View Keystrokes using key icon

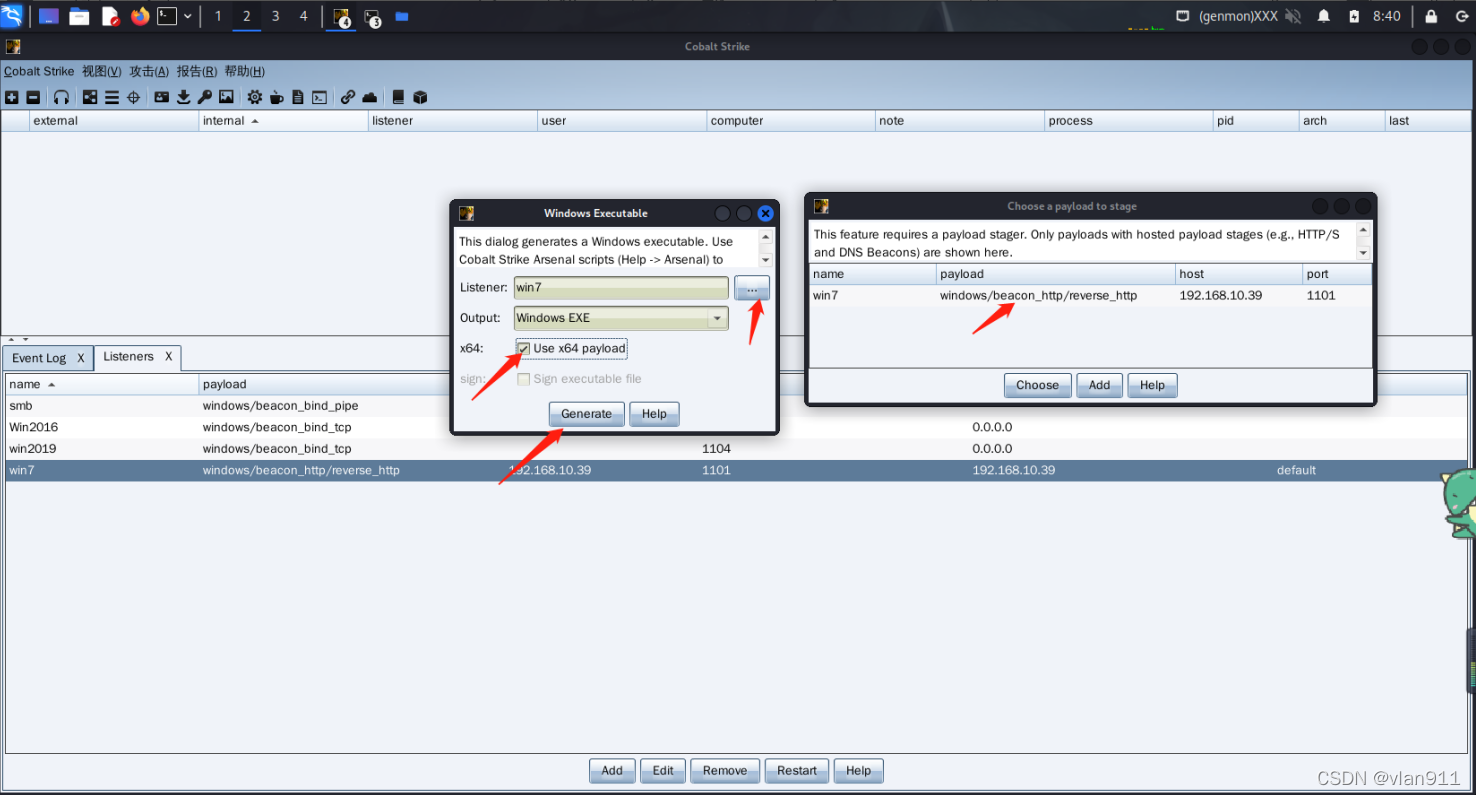(204, 97)
